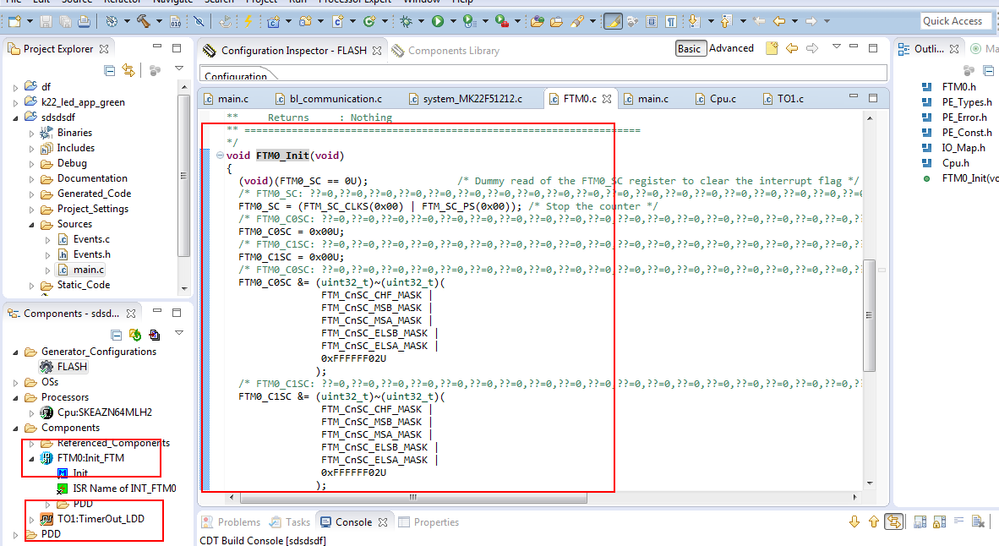Click the Run External Tools icon

click(501, 22)
